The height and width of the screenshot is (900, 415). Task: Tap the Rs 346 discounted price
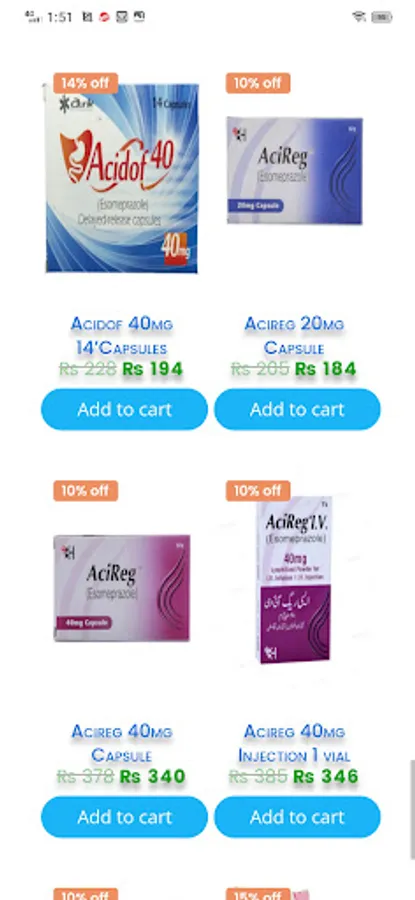pos(325,777)
